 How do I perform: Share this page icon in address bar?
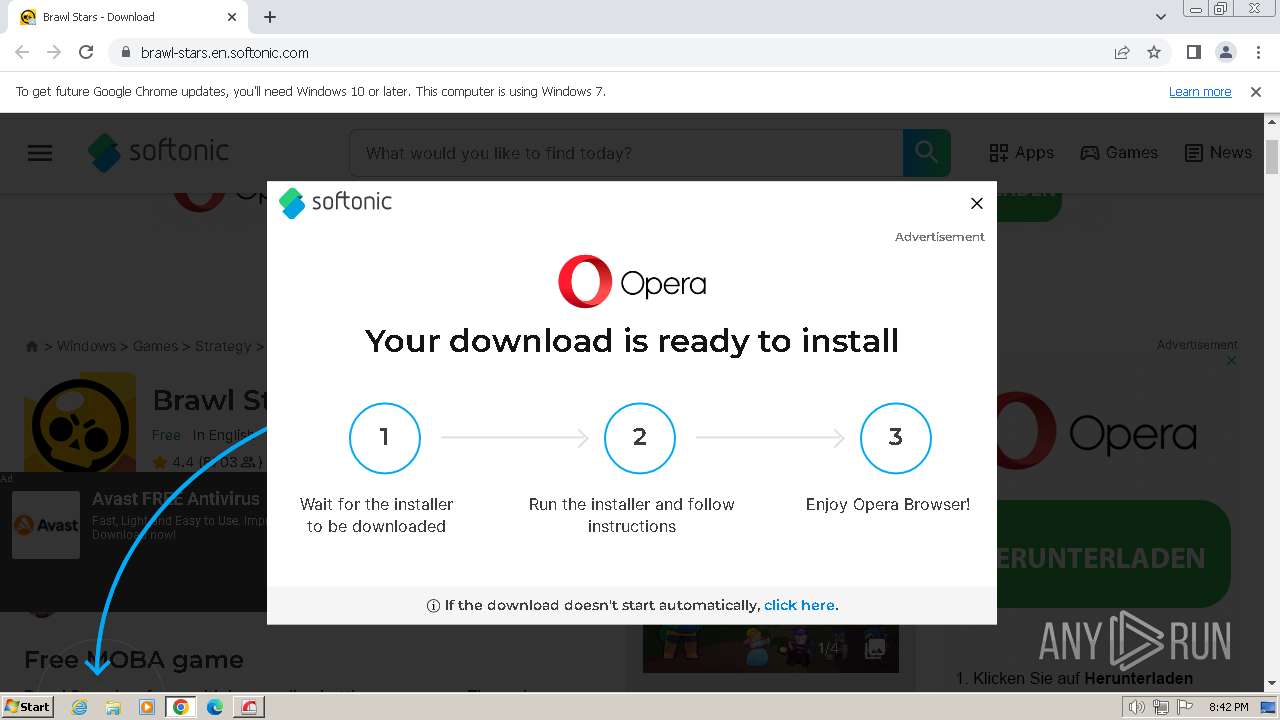pyautogui.click(x=1122, y=52)
